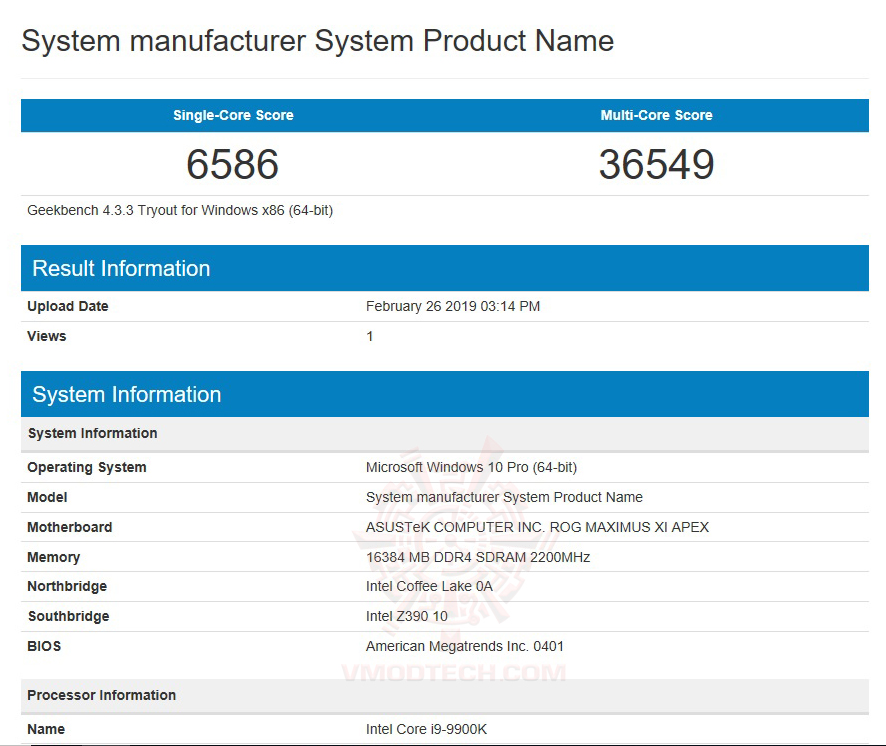Click Intel Coffee Lake 0A value
Viewport: 886px width, 746px height.
click(x=429, y=587)
